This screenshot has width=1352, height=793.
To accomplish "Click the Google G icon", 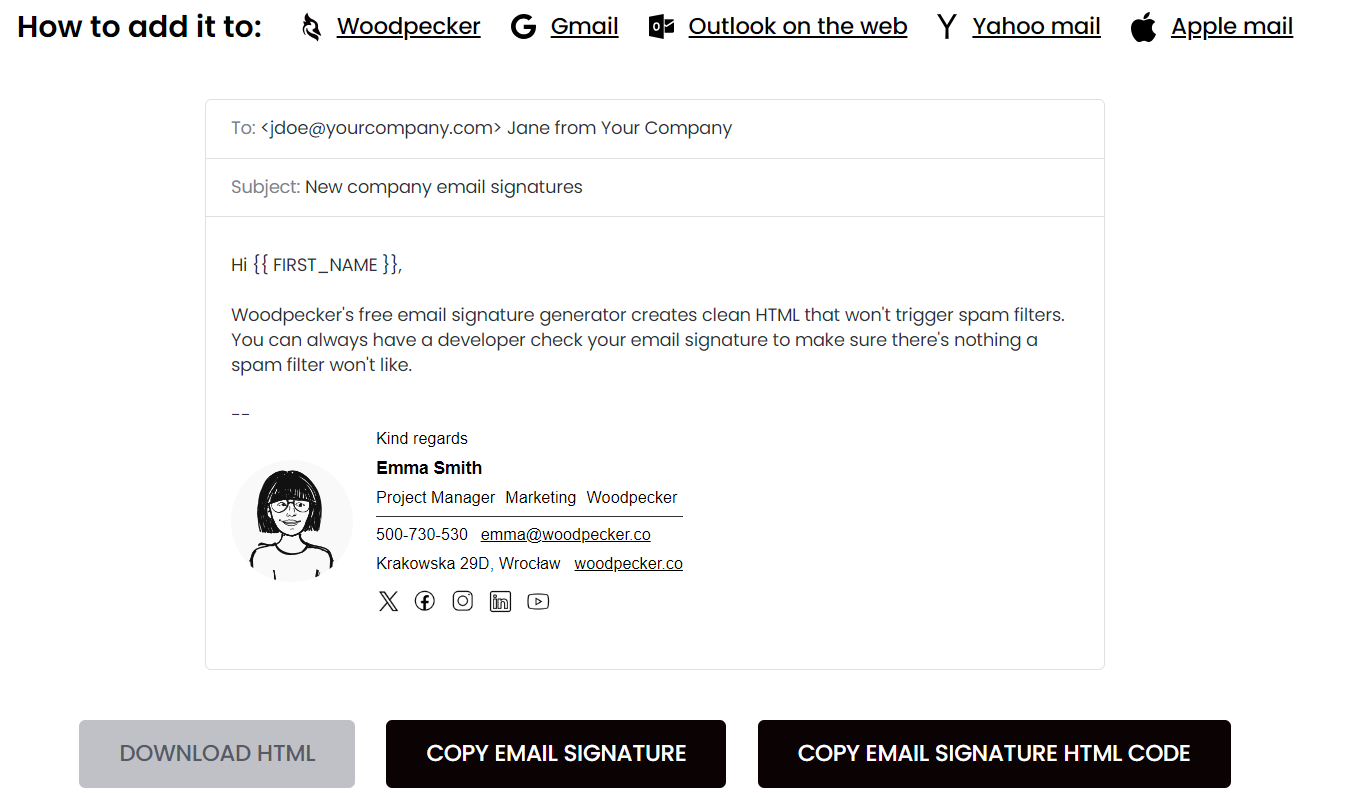I will coord(523,27).
